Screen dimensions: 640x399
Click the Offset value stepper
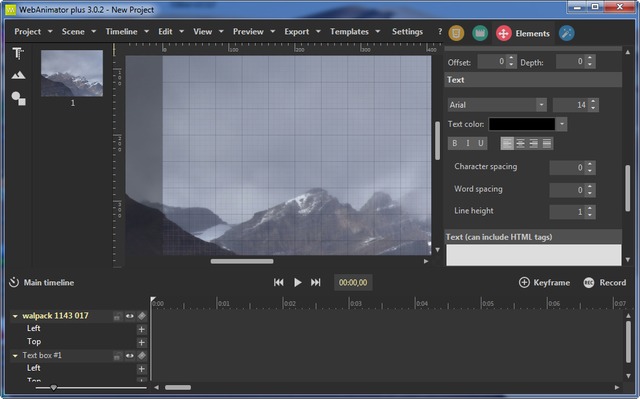pyautogui.click(x=511, y=62)
